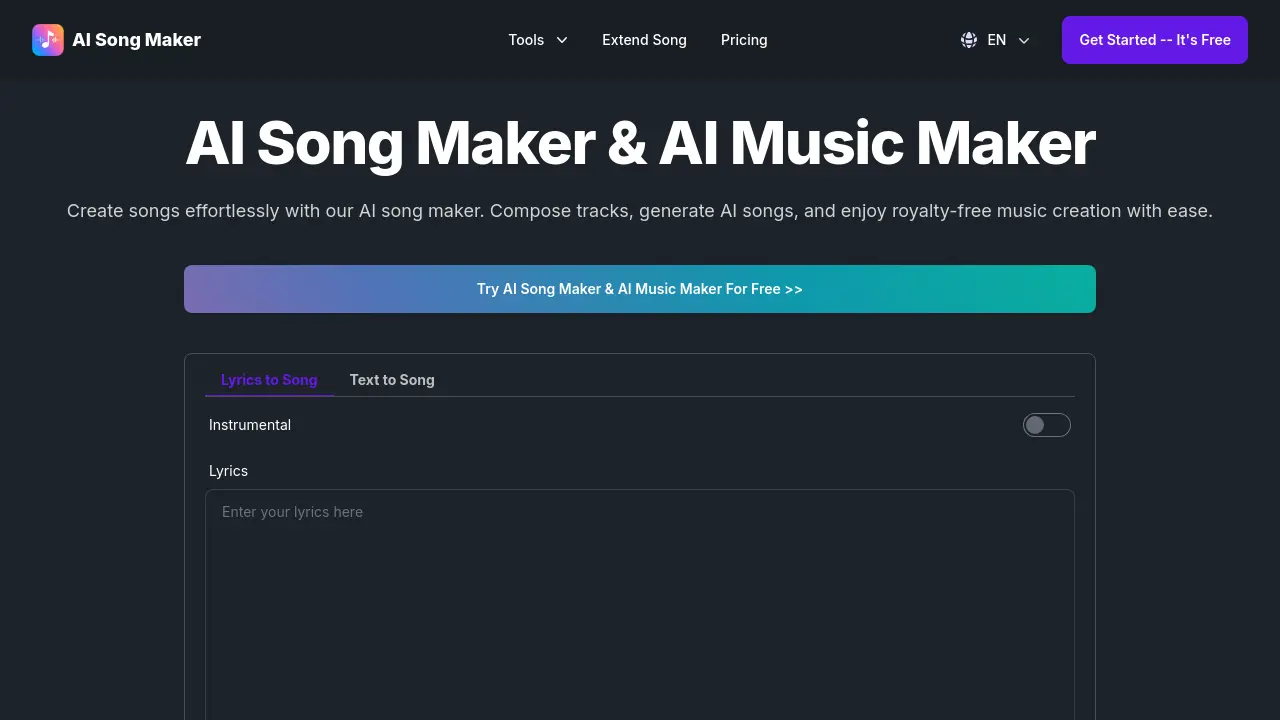Screen dimensions: 1280x720
Task: Toggle the Instrumental switch on
Action: coord(1047,425)
